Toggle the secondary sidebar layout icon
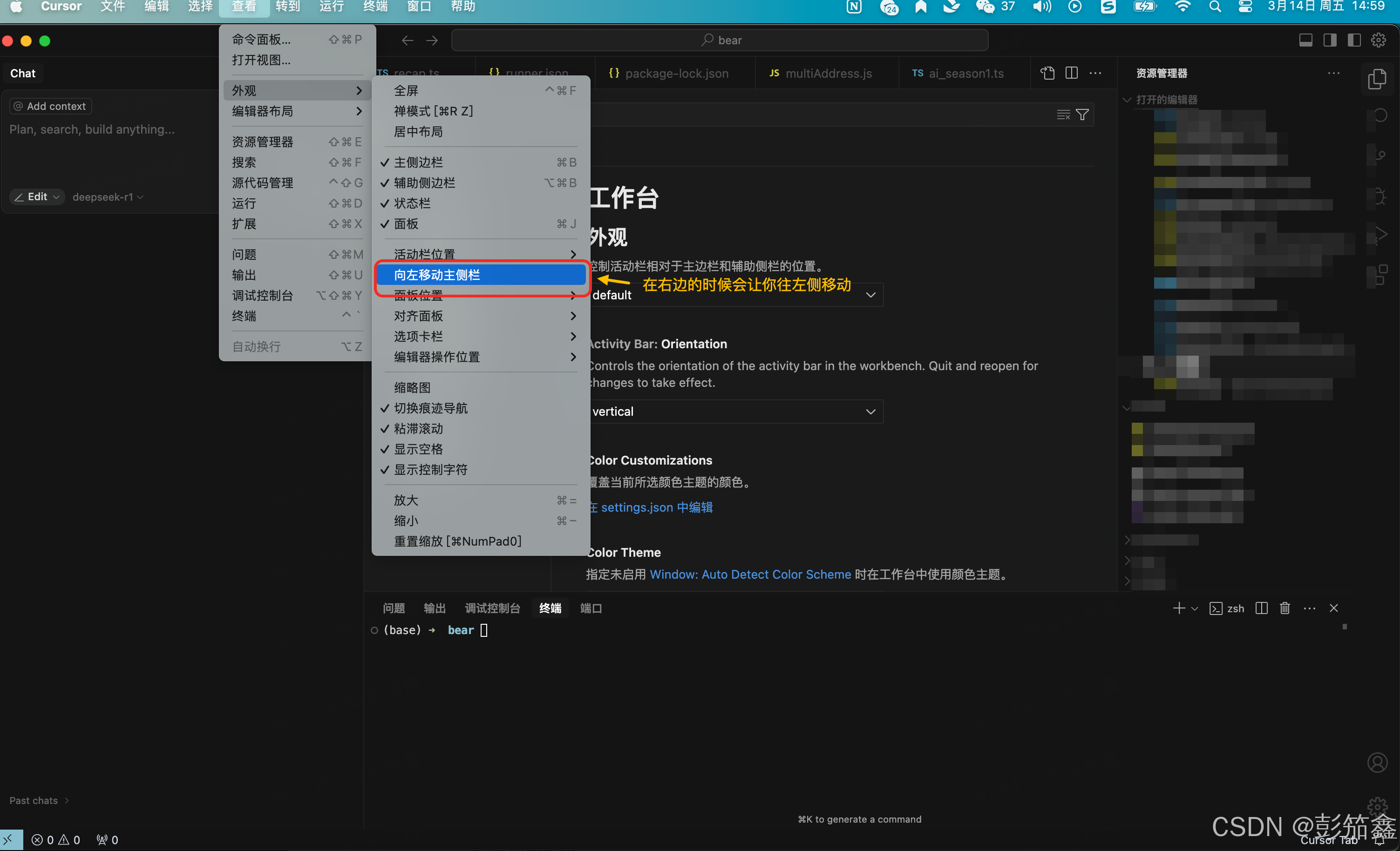The width and height of the screenshot is (1400, 851). click(1330, 41)
